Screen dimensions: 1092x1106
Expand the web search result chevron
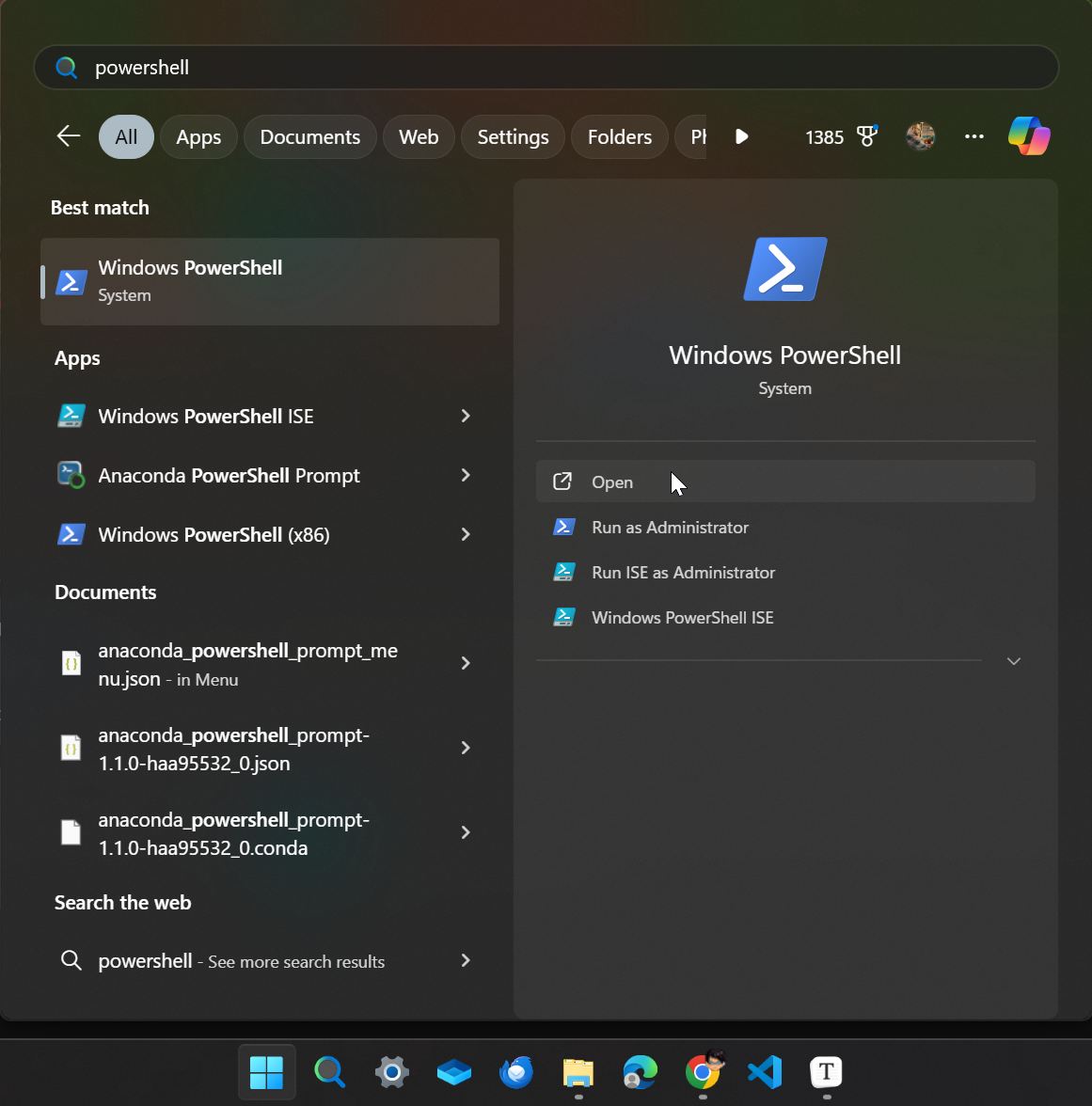pyautogui.click(x=466, y=961)
